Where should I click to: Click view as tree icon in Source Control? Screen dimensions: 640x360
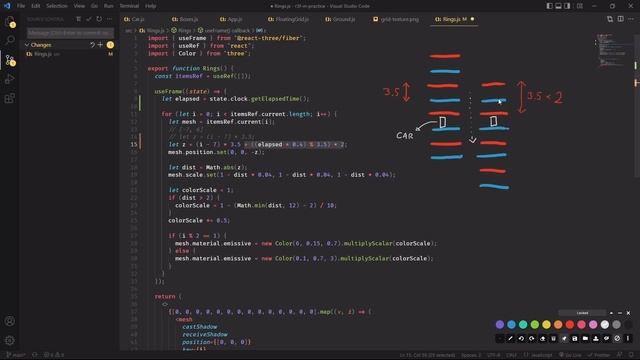[78, 19]
